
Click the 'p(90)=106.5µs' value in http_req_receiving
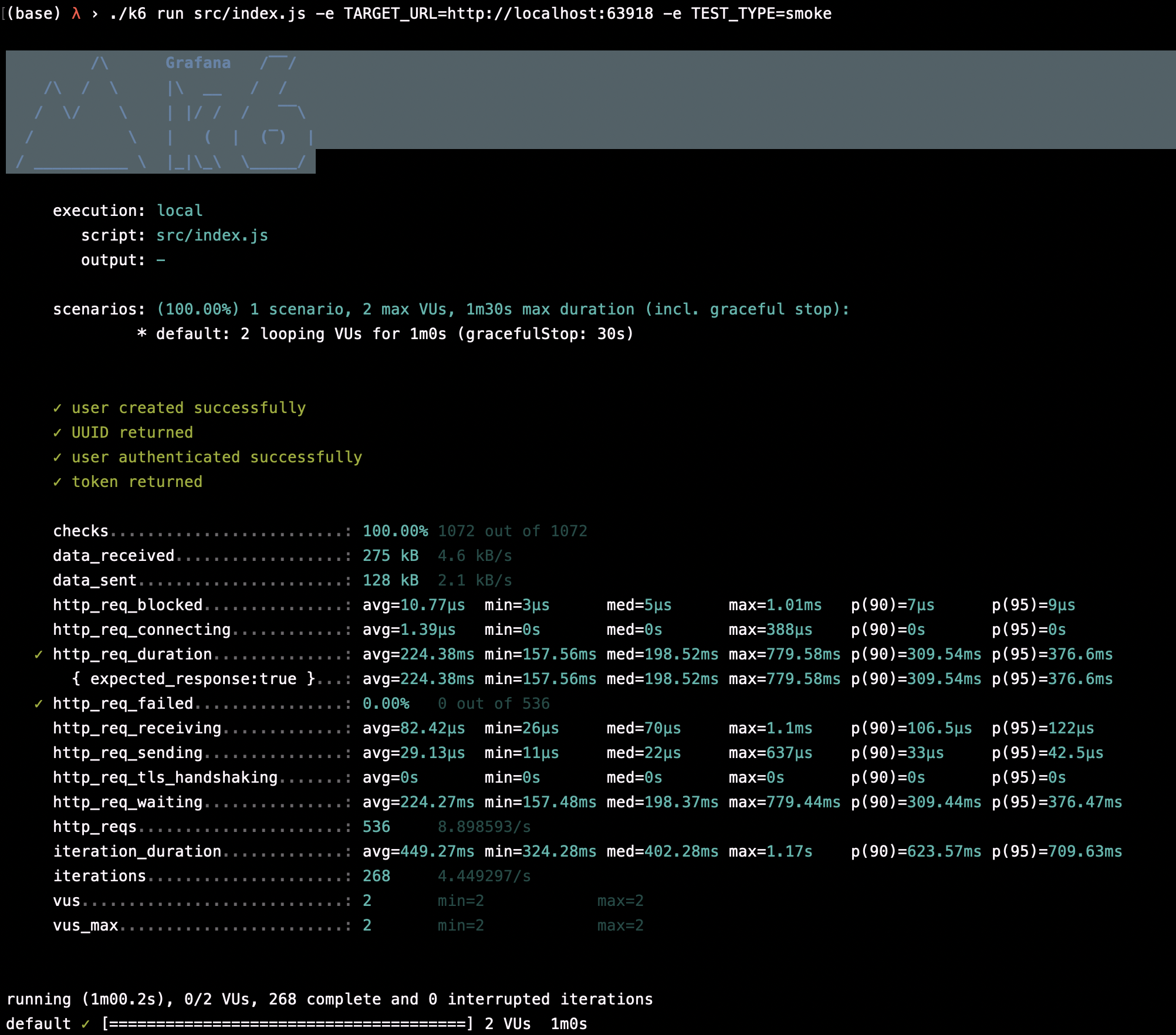[x=911, y=728]
